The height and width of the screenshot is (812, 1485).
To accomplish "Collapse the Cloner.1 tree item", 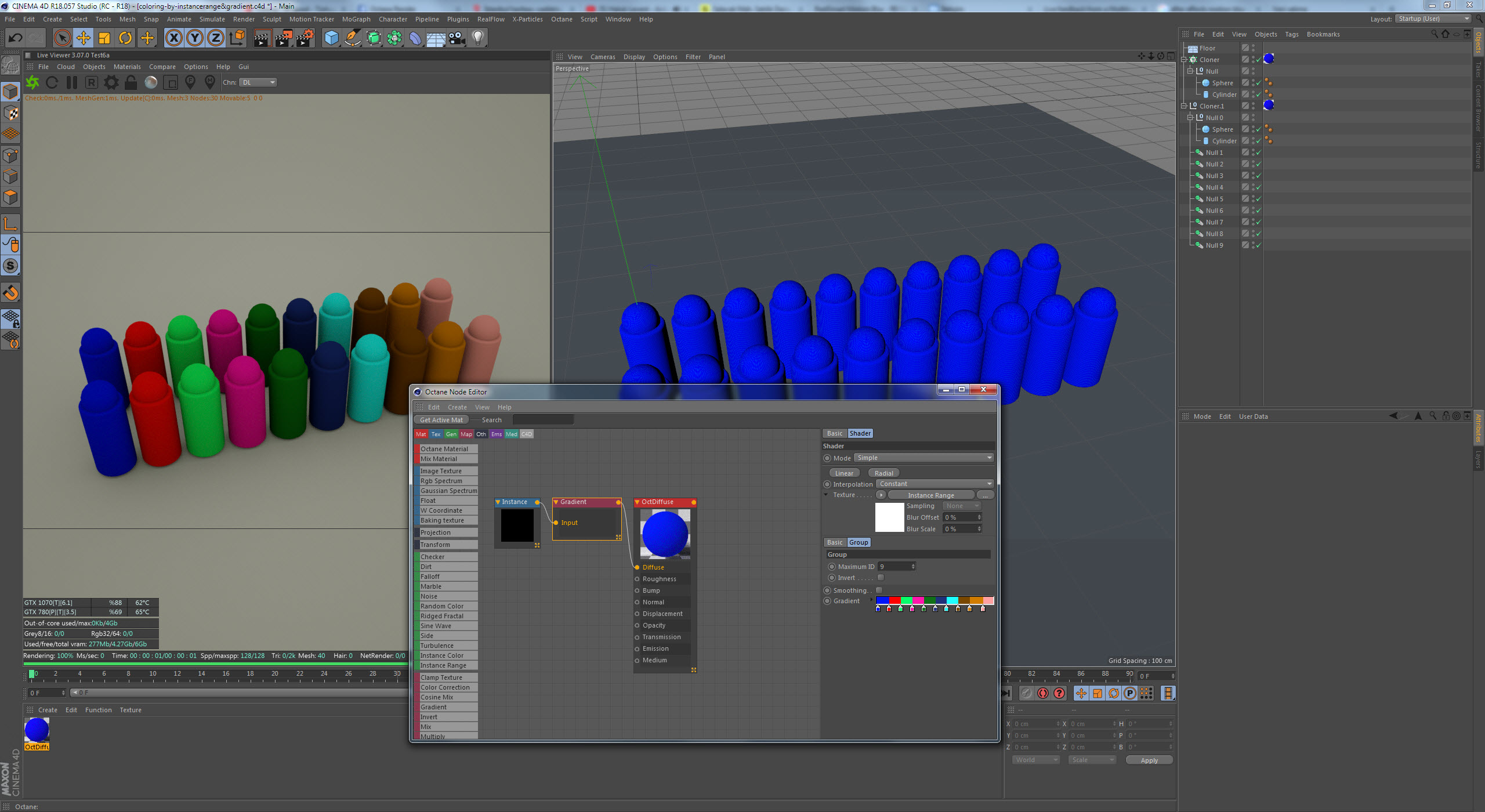I will [x=1185, y=106].
